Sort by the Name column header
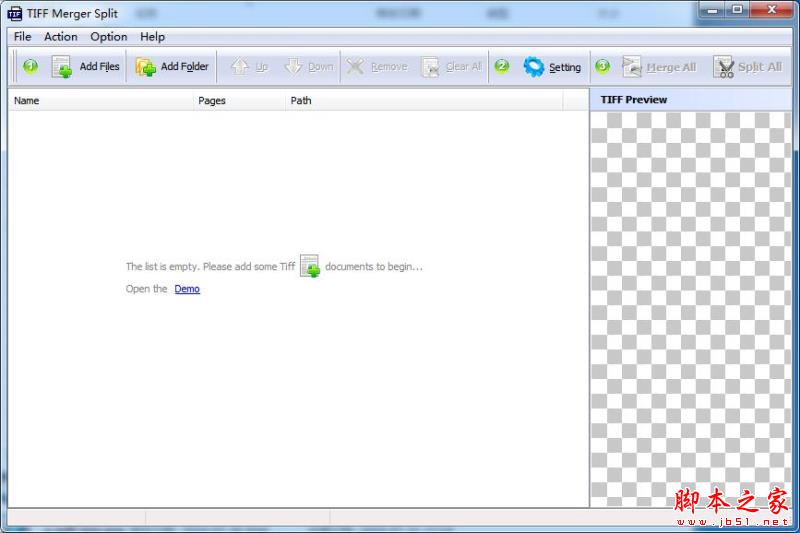The width and height of the screenshot is (800, 533). coord(101,100)
